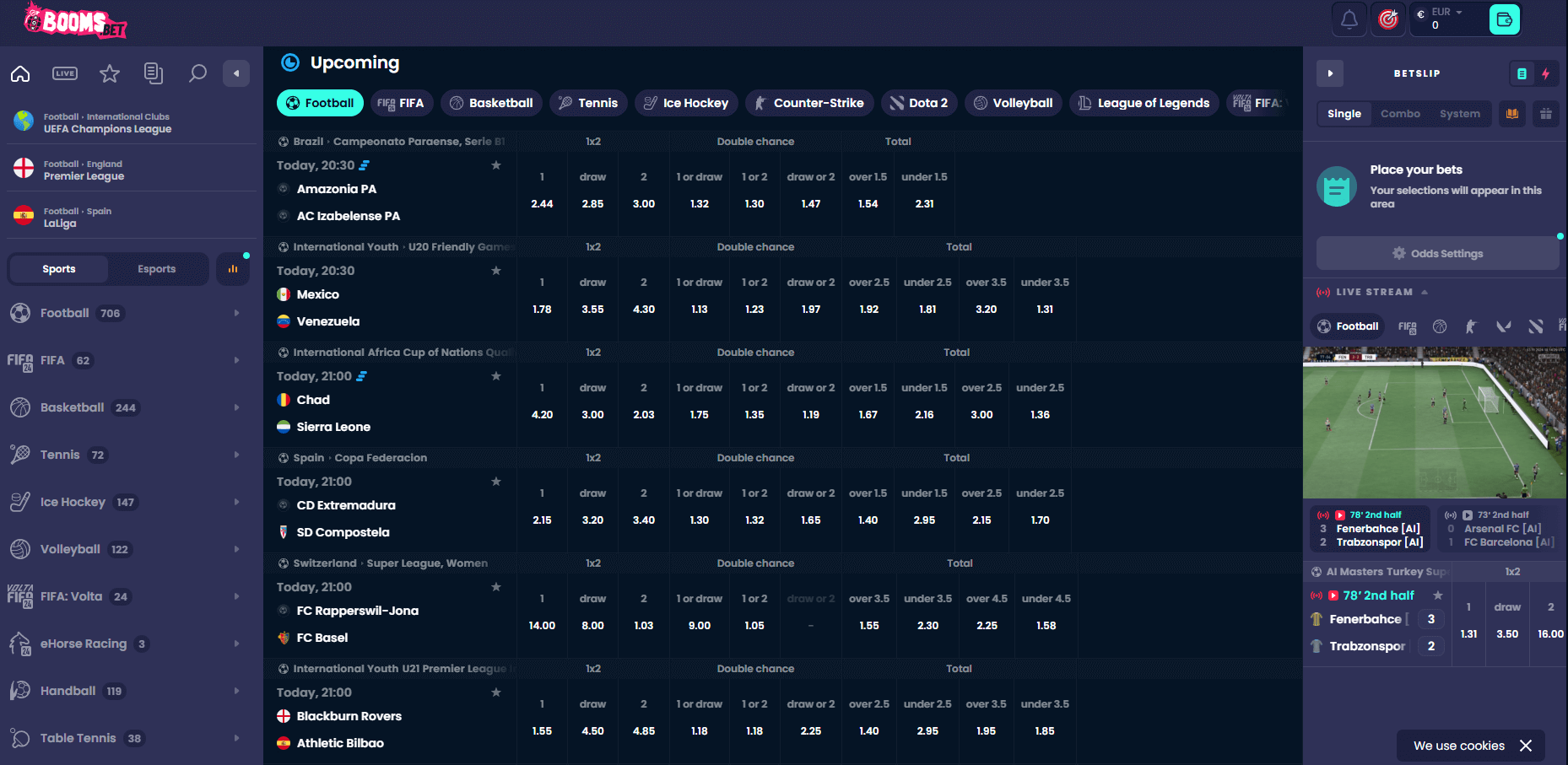Select Fenerbahce vs Trabzonspor stream card
The image size is (1568, 765).
tap(1370, 528)
